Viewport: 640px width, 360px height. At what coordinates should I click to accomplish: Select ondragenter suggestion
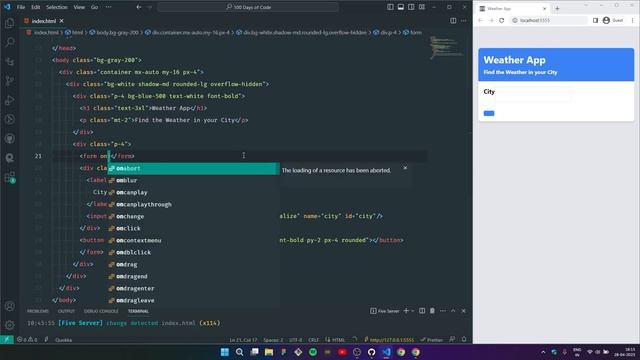point(193,288)
